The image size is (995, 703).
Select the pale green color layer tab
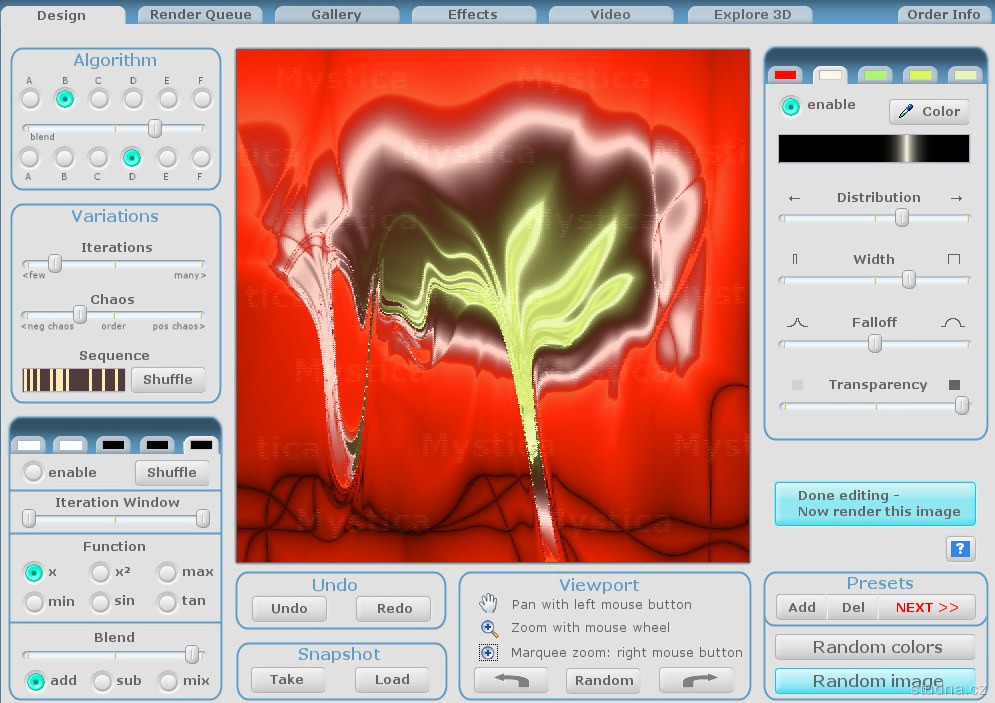965,75
